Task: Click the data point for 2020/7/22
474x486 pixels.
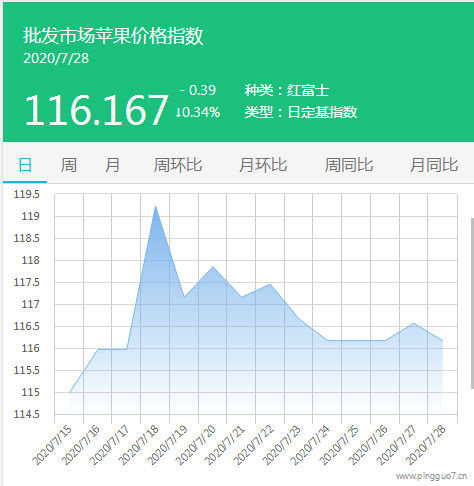Action: tap(270, 284)
